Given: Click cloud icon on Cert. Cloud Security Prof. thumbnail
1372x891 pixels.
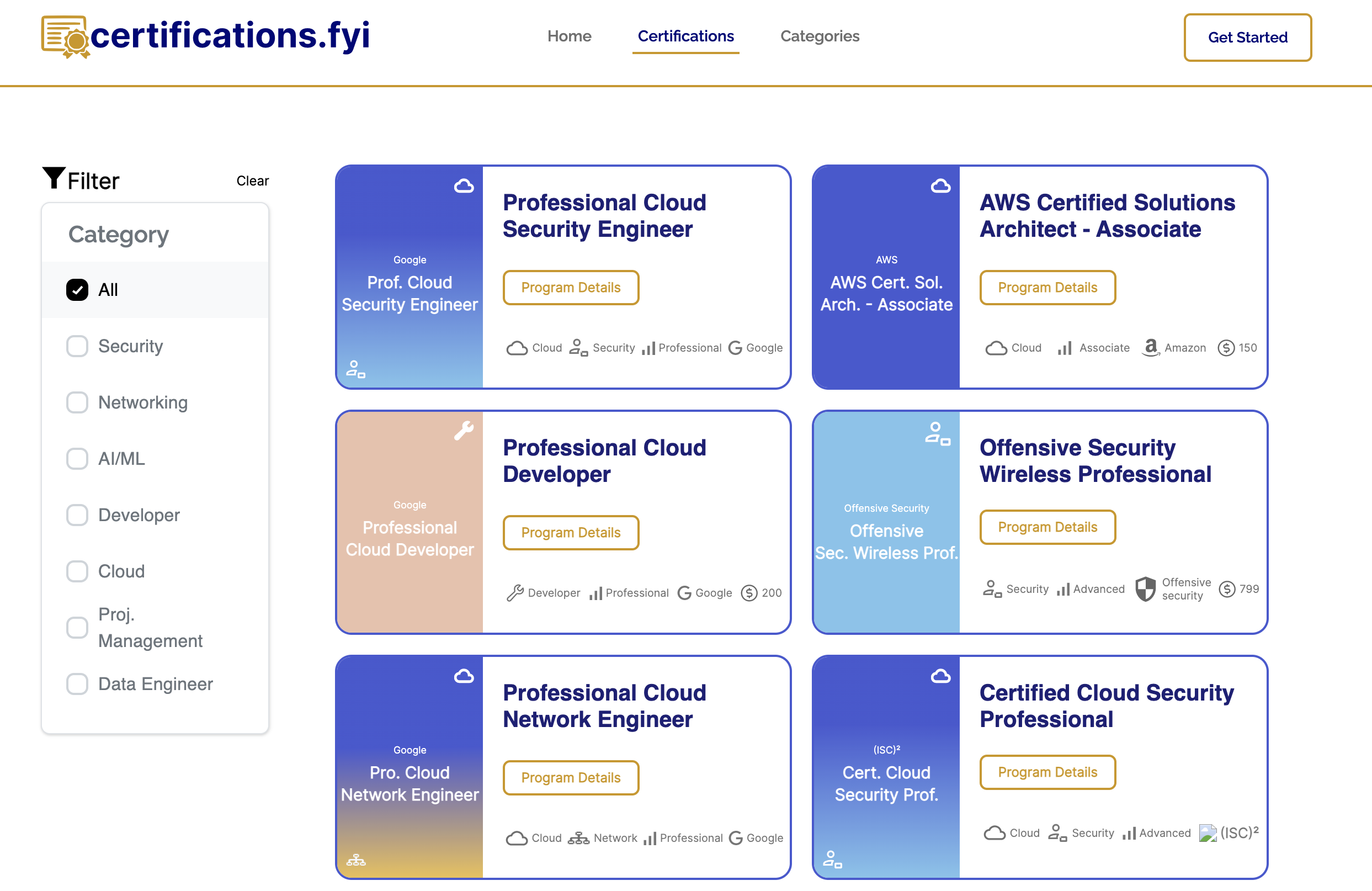Looking at the screenshot, I should (x=940, y=676).
